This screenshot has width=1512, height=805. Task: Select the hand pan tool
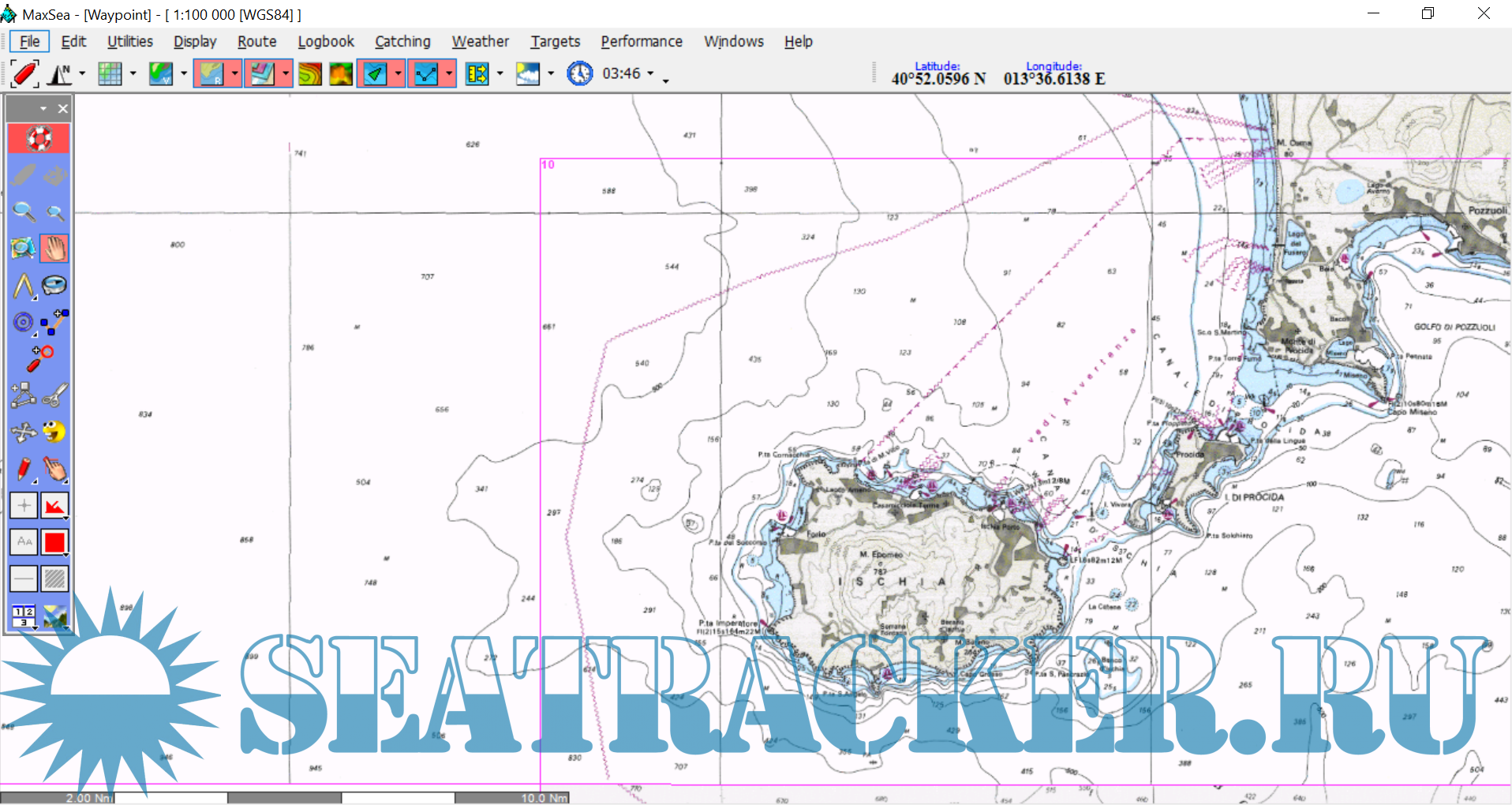click(54, 249)
